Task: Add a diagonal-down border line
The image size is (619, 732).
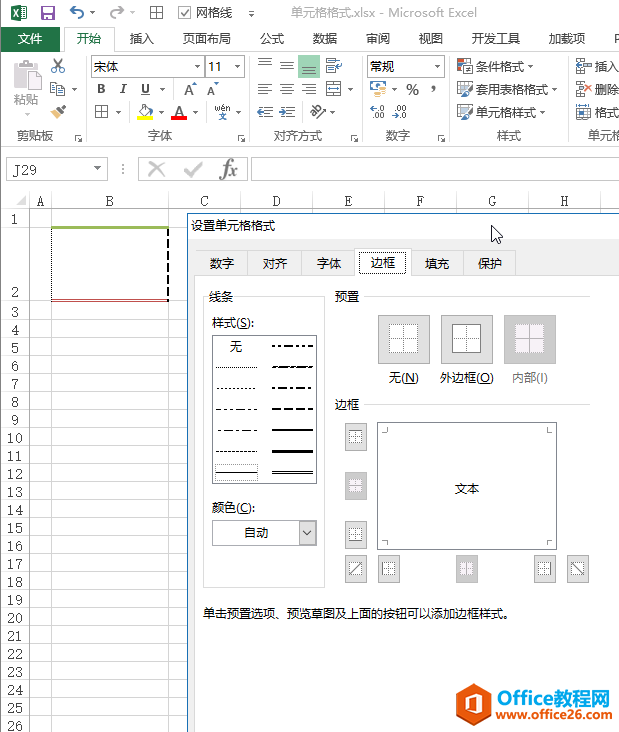Action: pos(578,569)
